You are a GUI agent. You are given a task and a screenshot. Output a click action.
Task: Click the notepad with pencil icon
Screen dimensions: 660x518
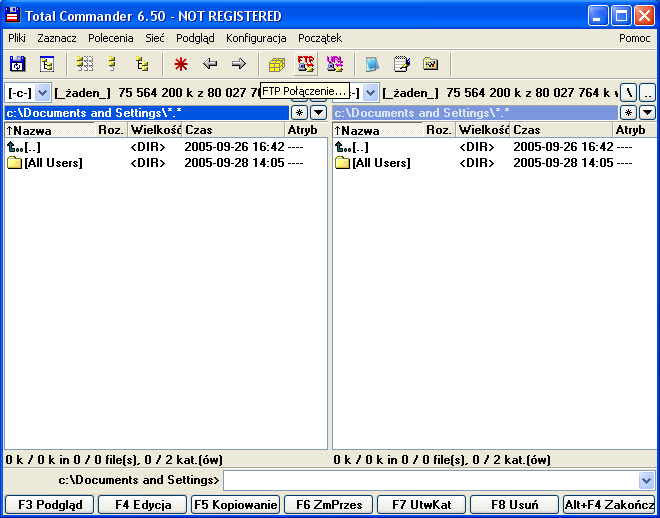click(402, 64)
